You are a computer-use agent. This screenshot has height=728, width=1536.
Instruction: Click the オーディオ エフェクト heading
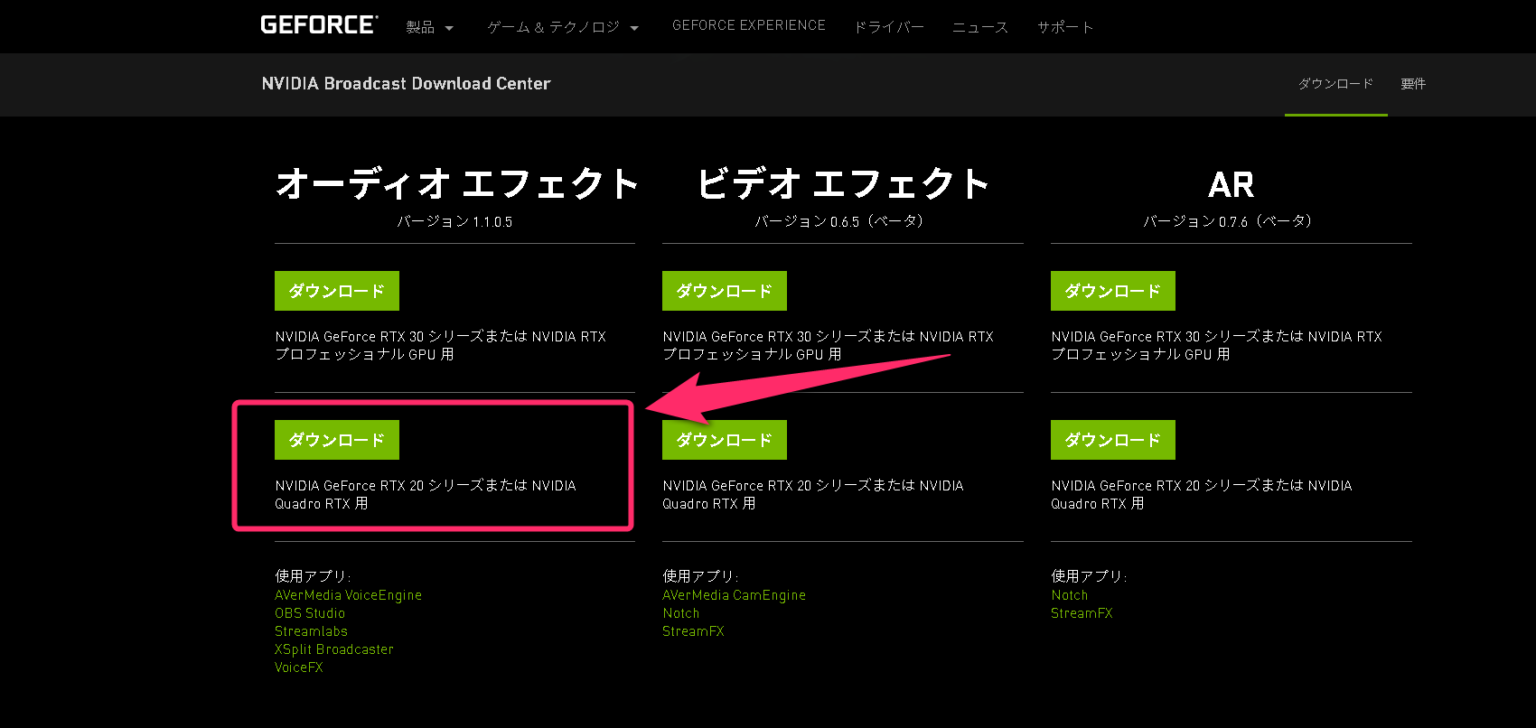click(457, 183)
